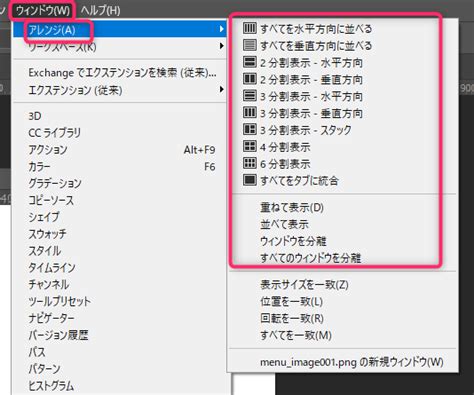Screen dimensions: 474x395
Task: Click the 6-up layout icon
Action: pyautogui.click(x=250, y=163)
